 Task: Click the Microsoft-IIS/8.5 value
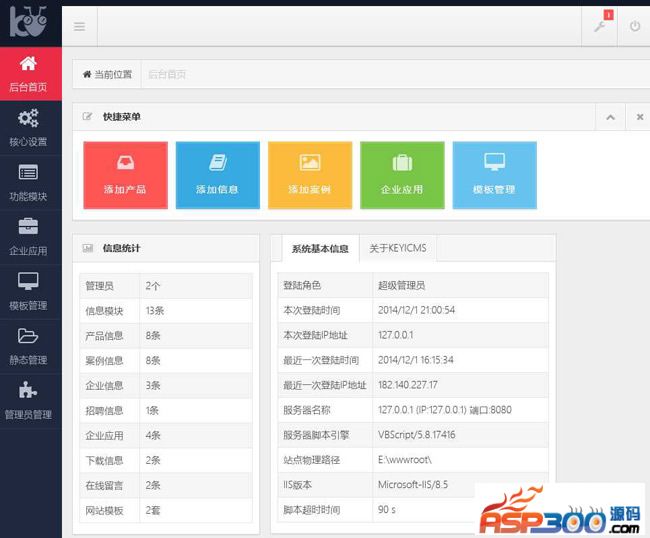tap(413, 485)
